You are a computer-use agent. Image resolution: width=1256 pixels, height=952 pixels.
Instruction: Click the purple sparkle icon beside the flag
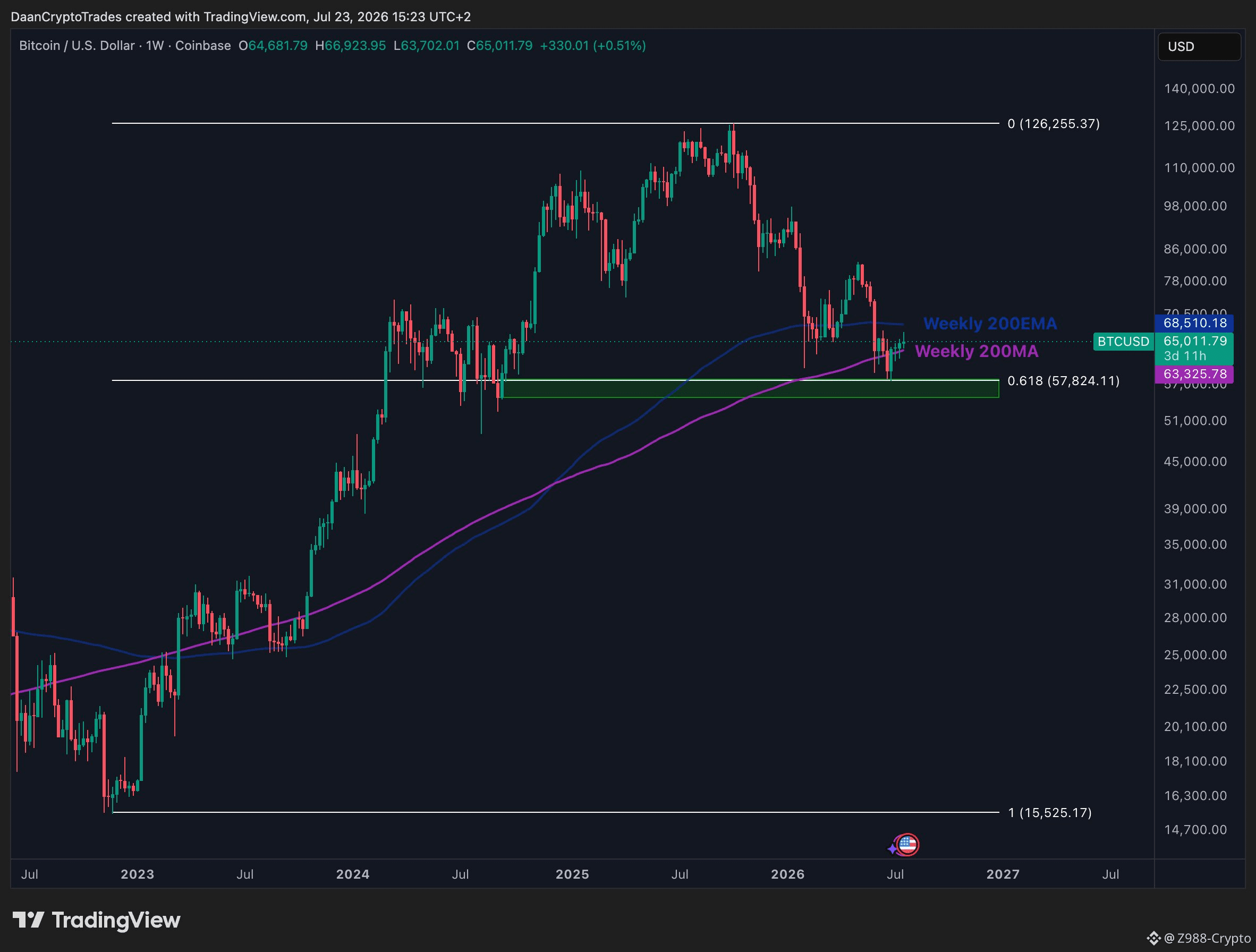pyautogui.click(x=892, y=849)
